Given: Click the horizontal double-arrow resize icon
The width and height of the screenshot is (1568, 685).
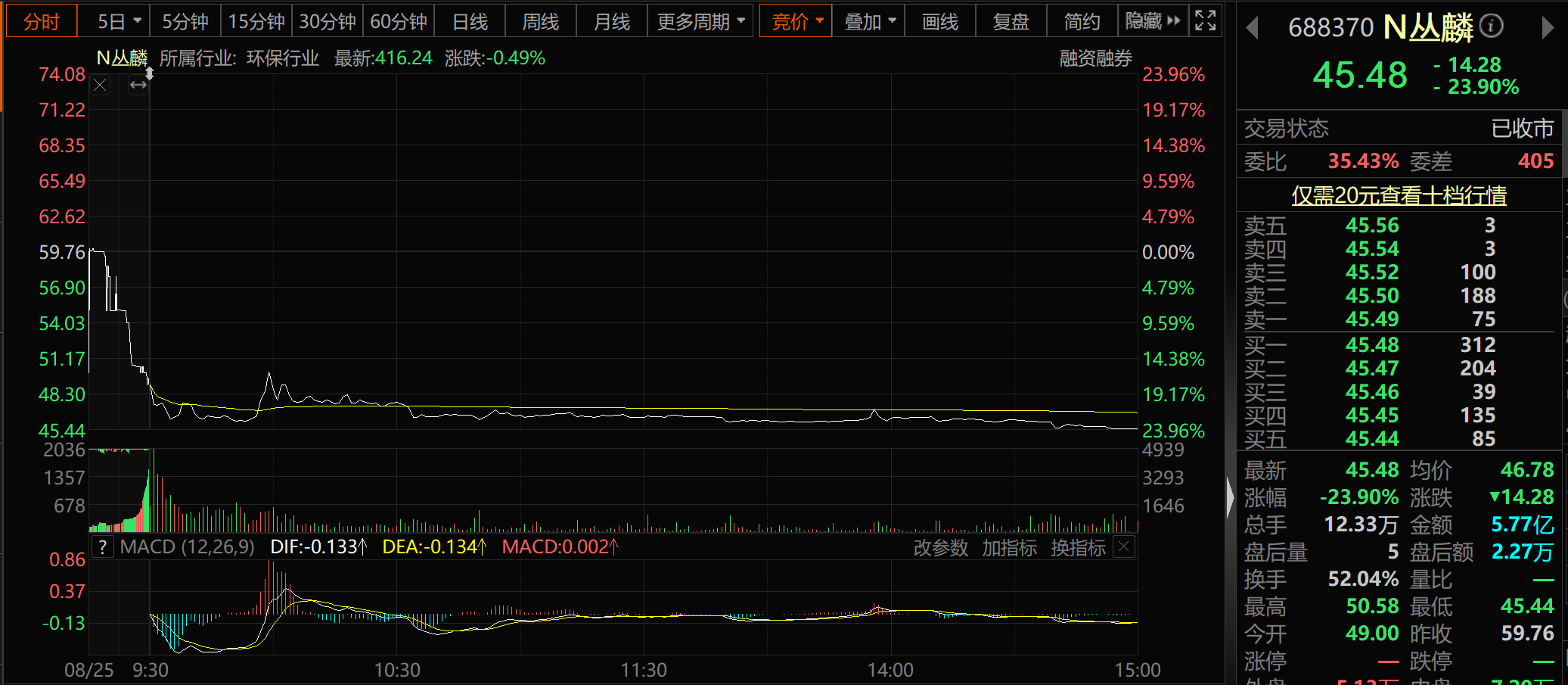Looking at the screenshot, I should [x=138, y=86].
